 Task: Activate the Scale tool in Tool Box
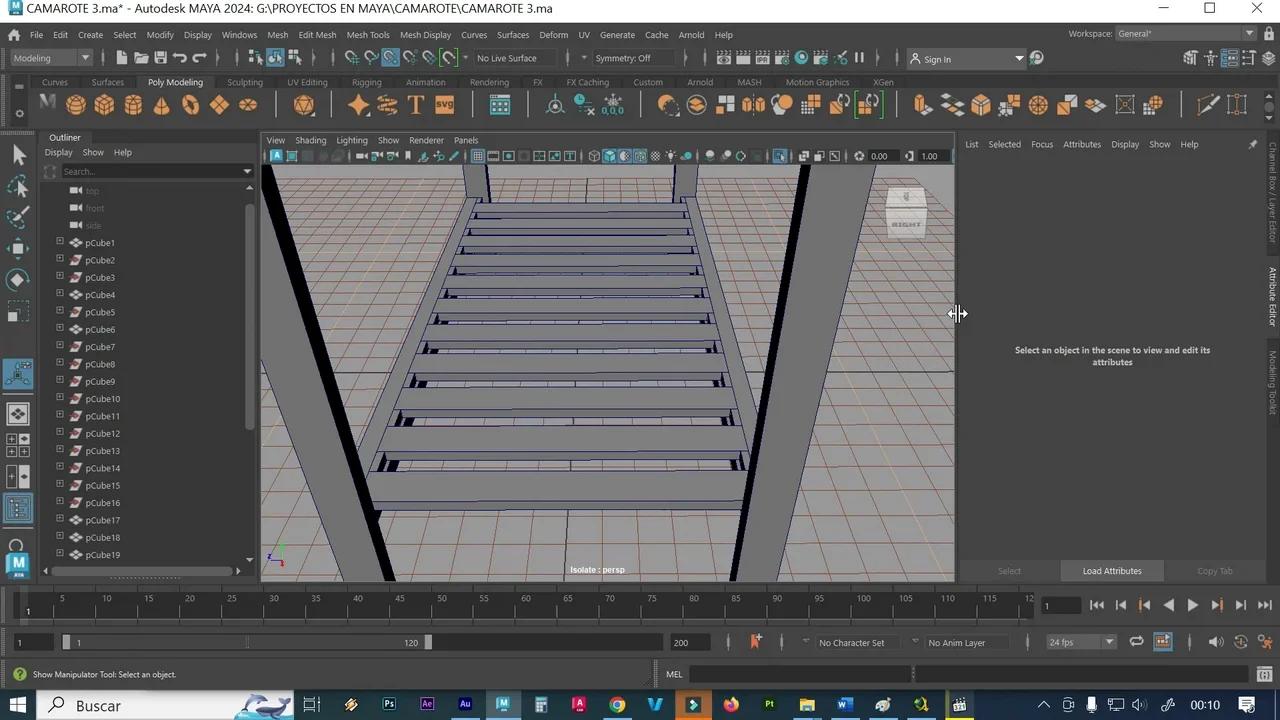click(x=18, y=313)
